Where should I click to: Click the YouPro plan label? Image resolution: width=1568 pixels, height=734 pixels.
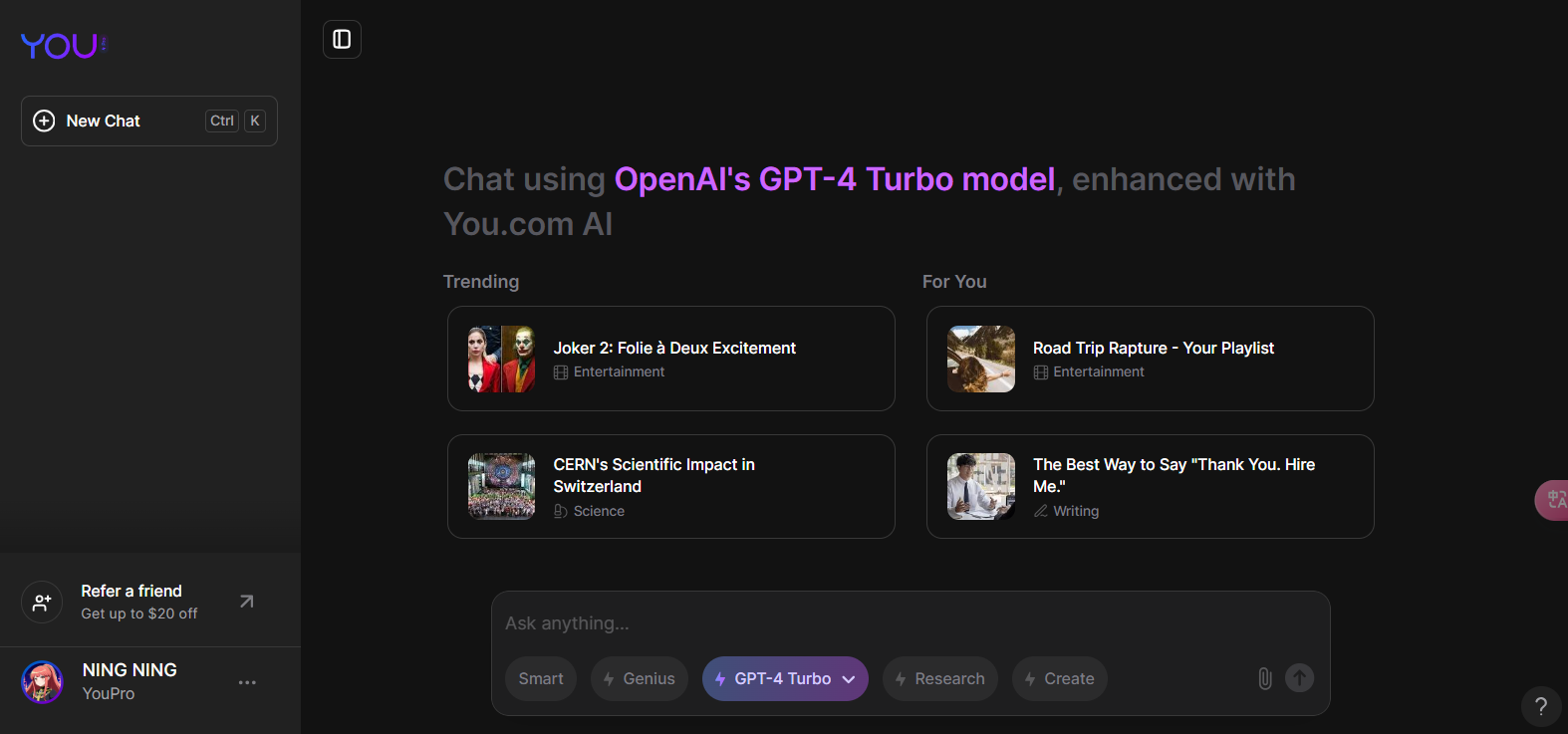click(x=109, y=694)
